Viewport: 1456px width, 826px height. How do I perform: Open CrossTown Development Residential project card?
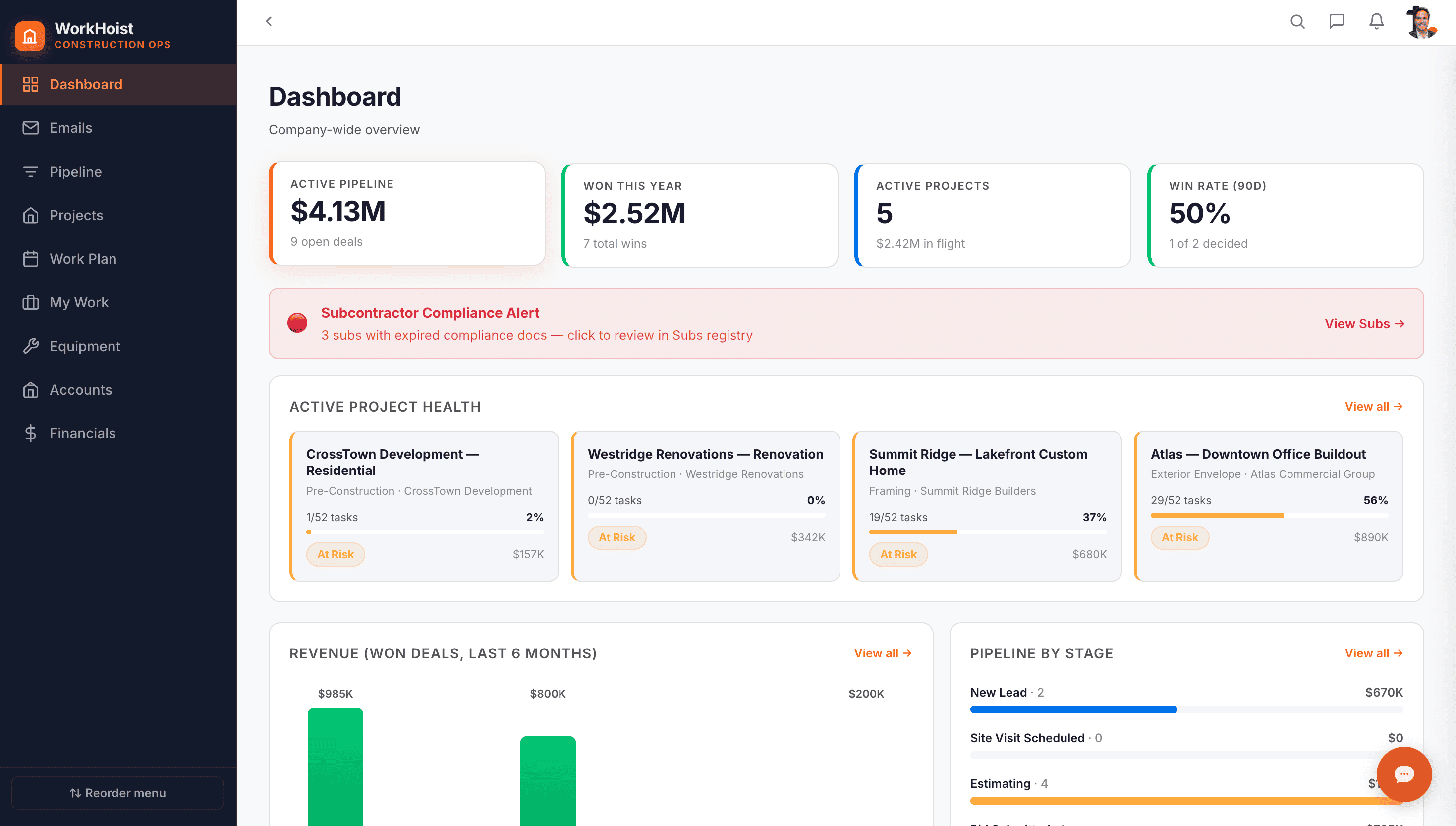tap(424, 506)
